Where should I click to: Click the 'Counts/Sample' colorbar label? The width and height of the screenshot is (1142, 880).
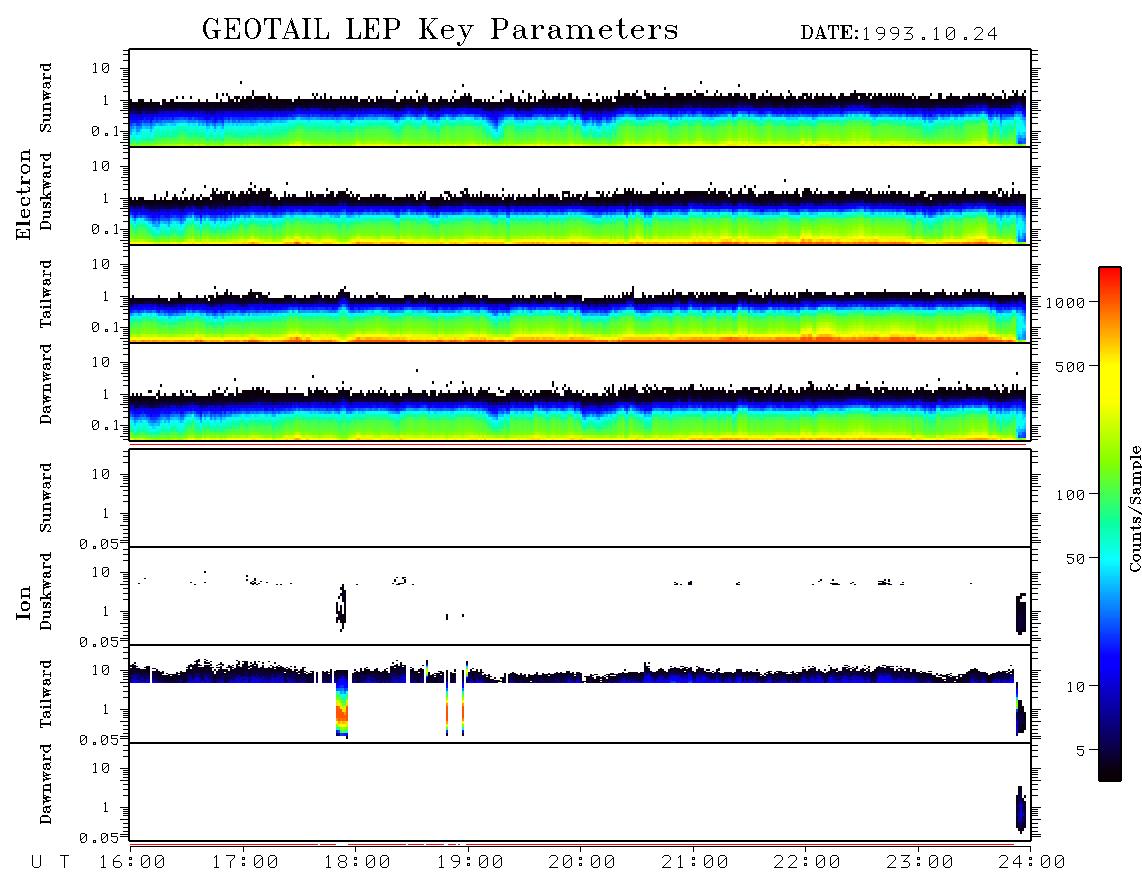pos(1135,508)
